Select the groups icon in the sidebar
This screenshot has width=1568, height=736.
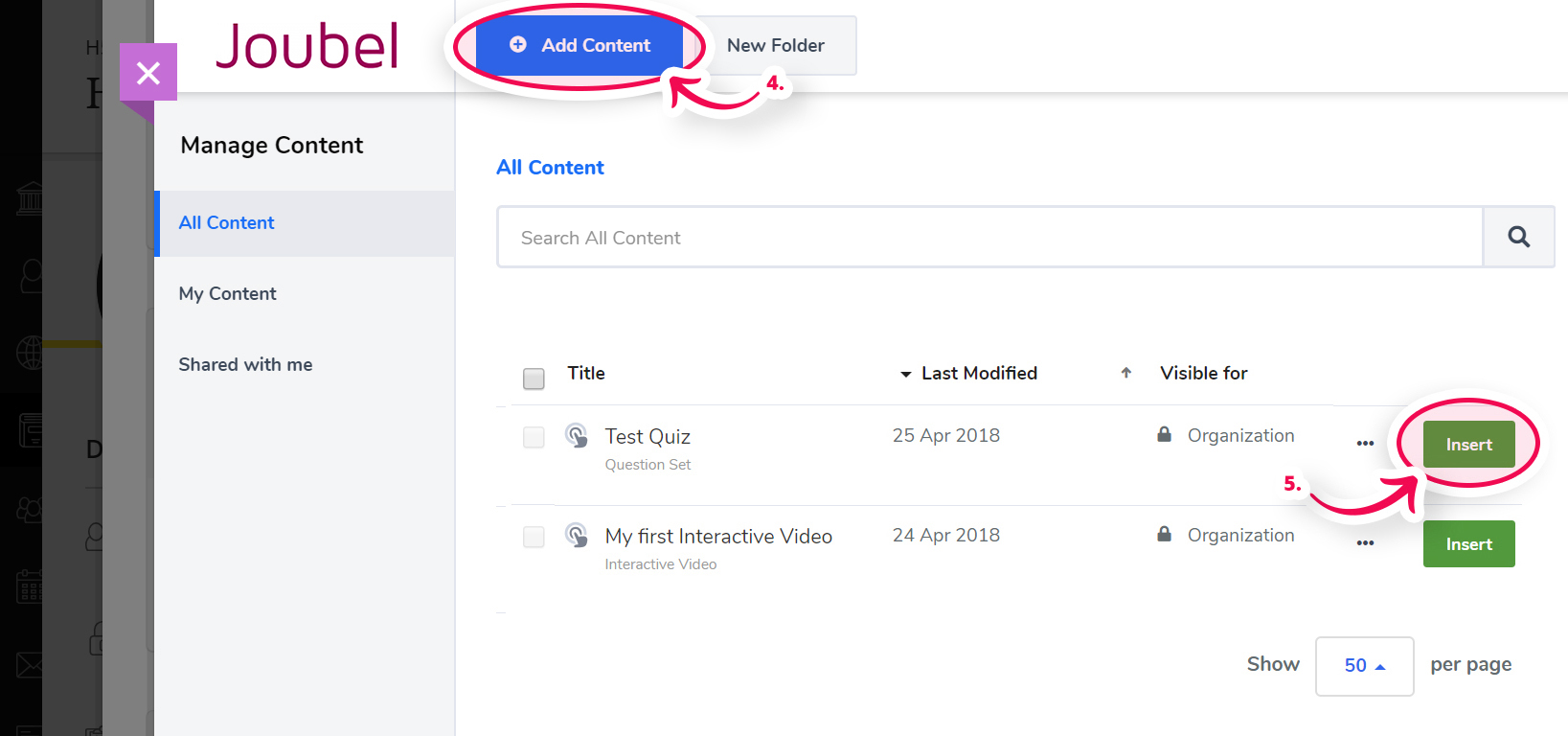coord(29,508)
